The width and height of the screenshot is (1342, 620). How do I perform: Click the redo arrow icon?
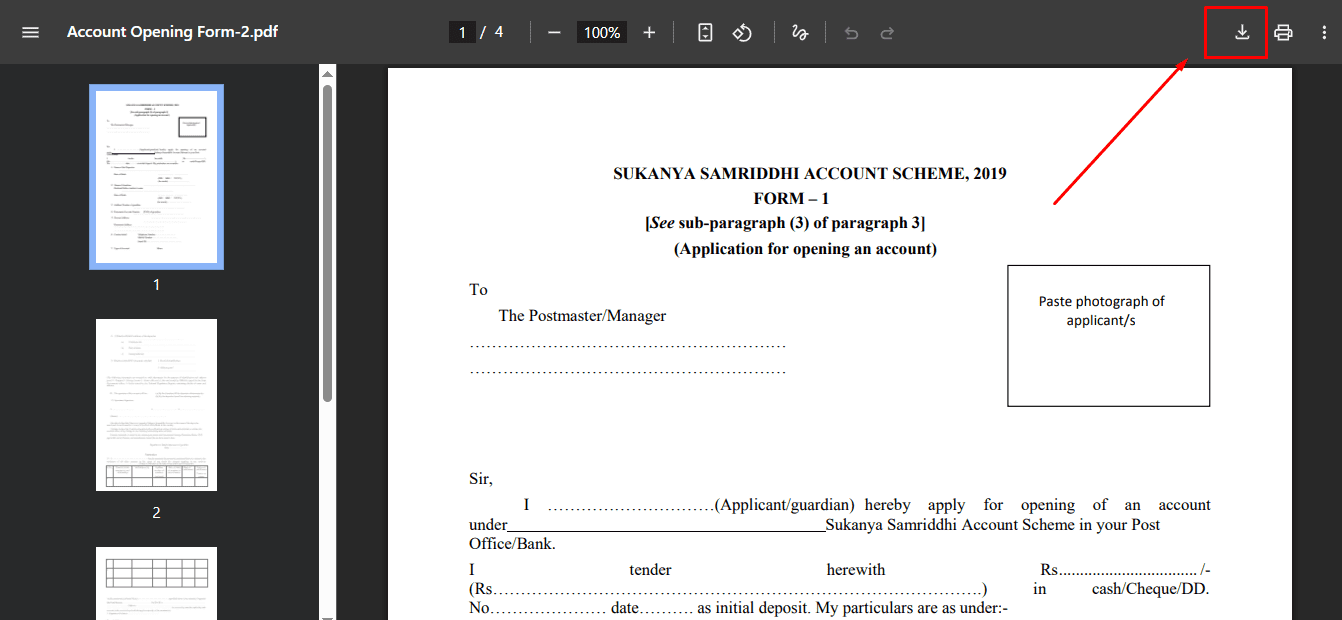887,33
